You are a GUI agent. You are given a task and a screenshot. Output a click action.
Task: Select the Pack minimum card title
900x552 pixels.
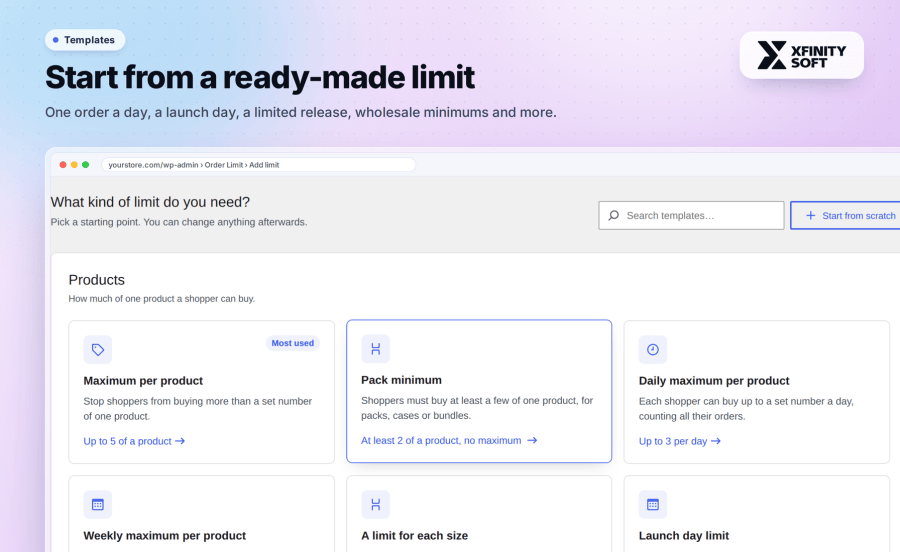(x=401, y=380)
